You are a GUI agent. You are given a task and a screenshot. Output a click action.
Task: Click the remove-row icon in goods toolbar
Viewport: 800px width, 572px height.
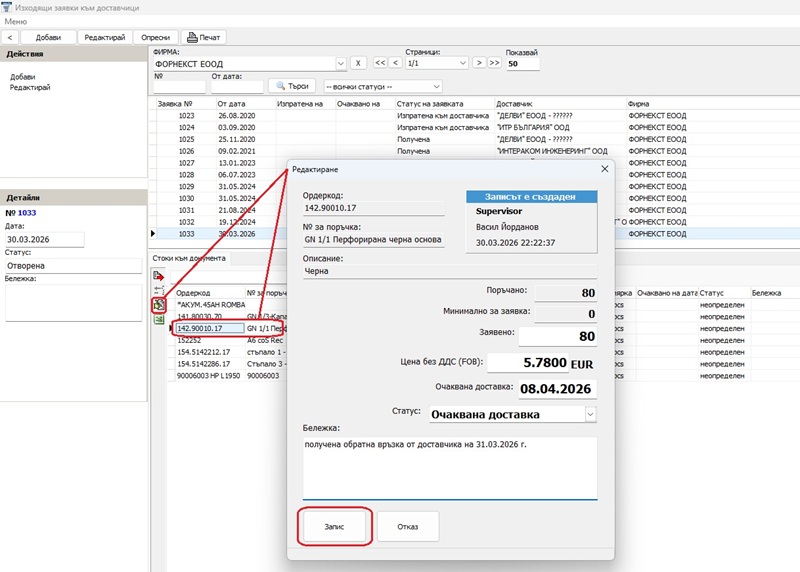point(158,289)
